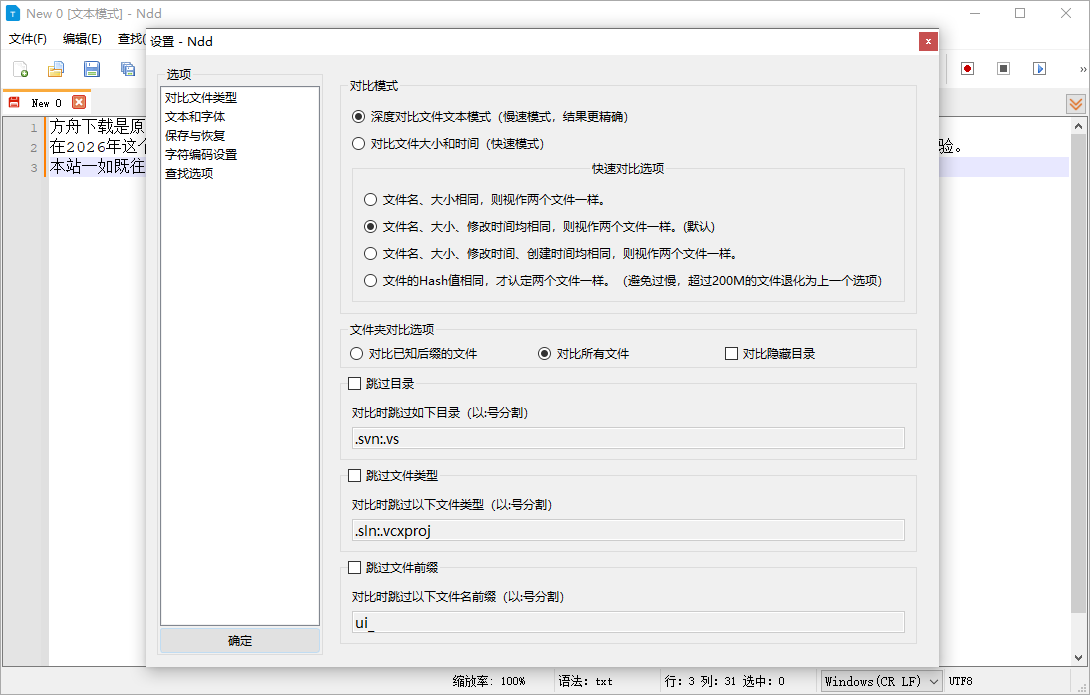This screenshot has width=1090, height=695.
Task: Click the copy document toolbar icon
Action: (127, 68)
